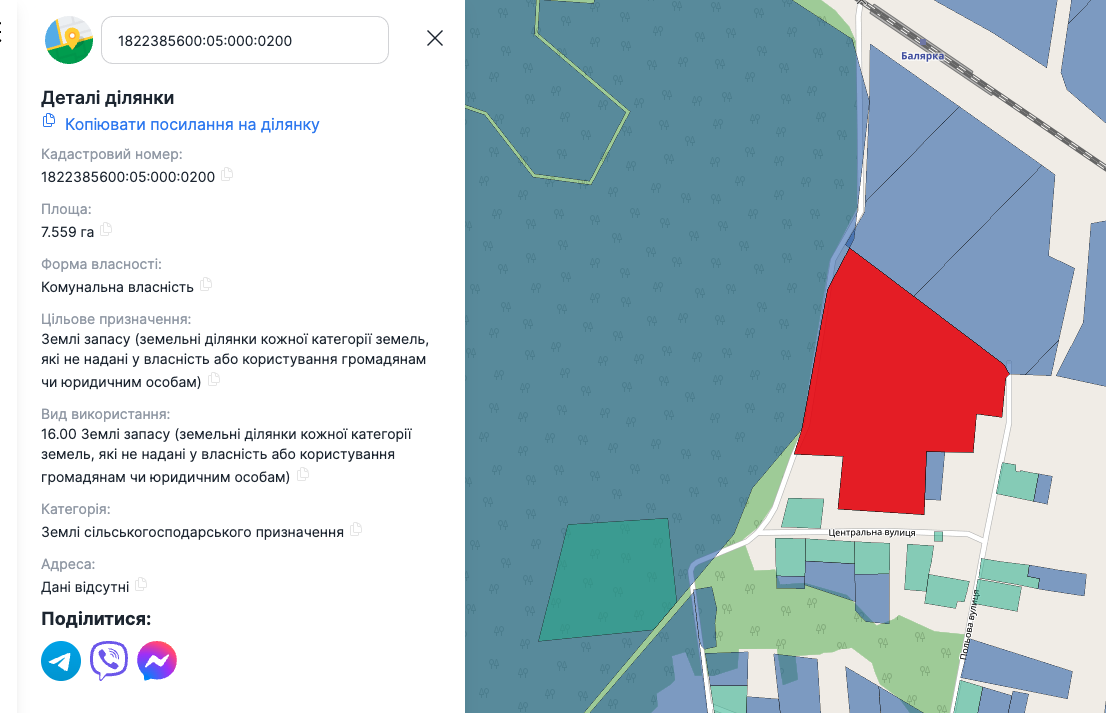
Task: Click the 'Балярка' place label on map
Action: pyautogui.click(x=922, y=57)
